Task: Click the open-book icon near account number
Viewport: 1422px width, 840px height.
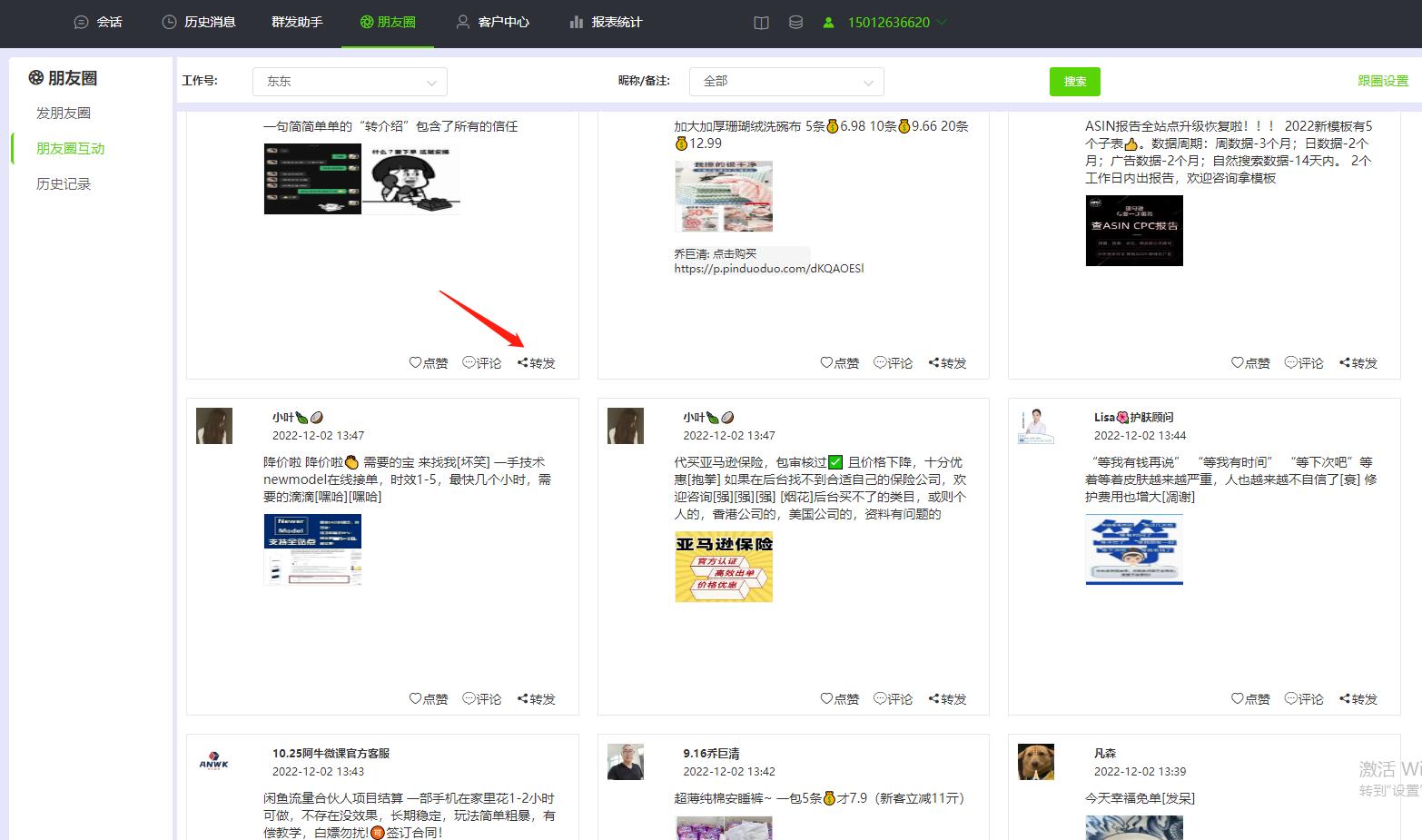Action: [x=761, y=22]
